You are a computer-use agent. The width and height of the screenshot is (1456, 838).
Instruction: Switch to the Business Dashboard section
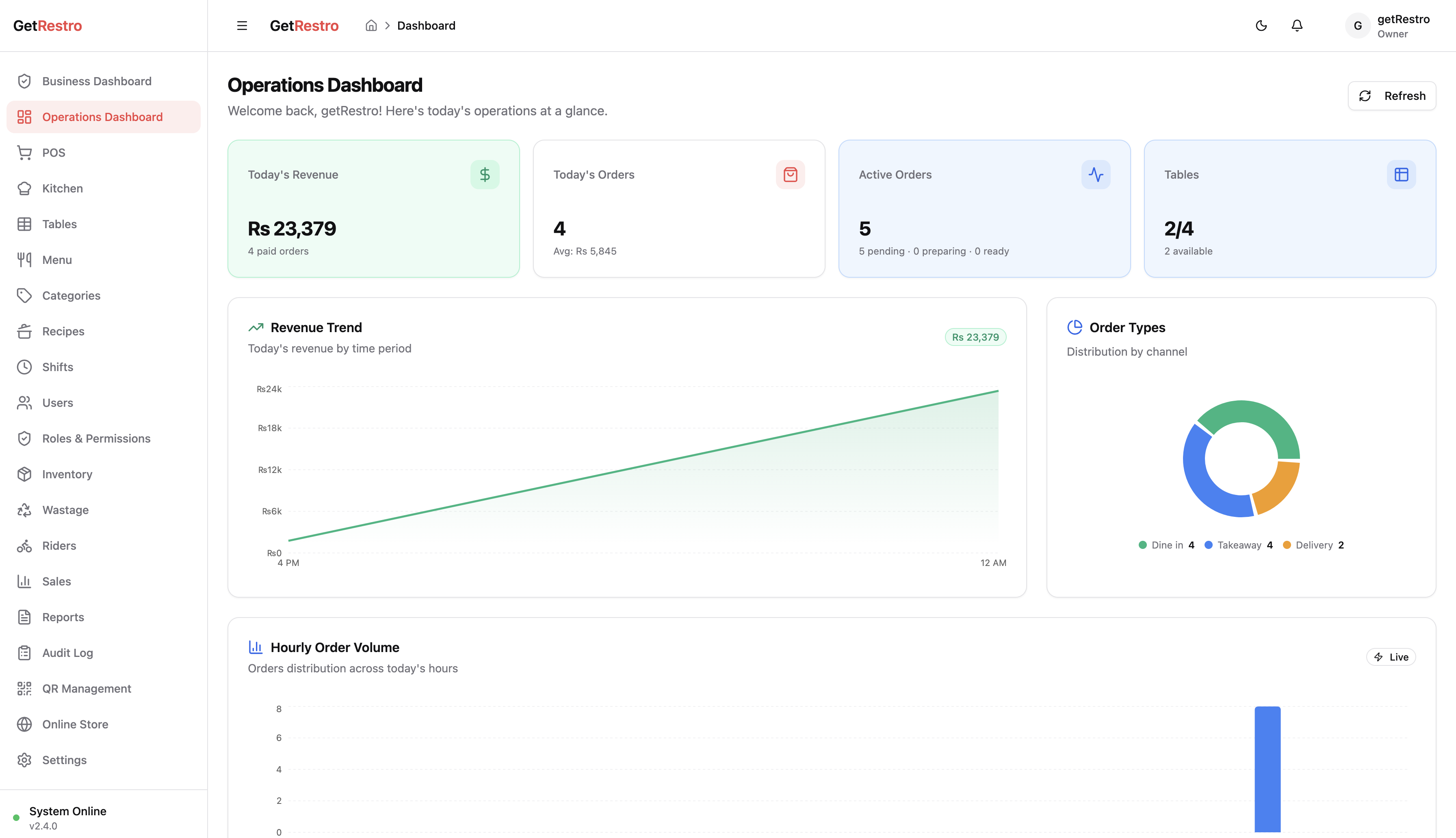click(x=96, y=80)
